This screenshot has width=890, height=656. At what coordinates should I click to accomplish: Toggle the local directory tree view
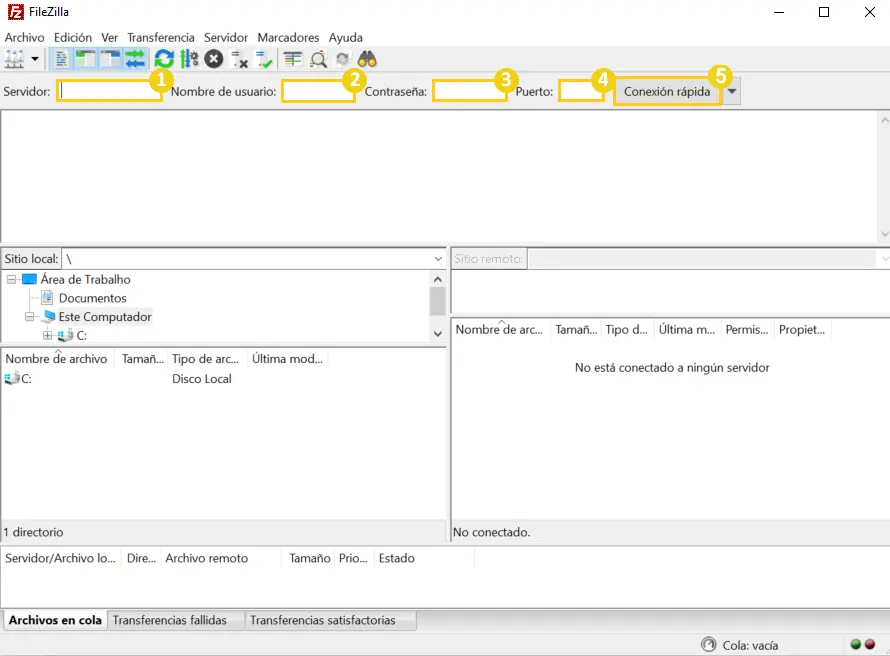pos(86,59)
